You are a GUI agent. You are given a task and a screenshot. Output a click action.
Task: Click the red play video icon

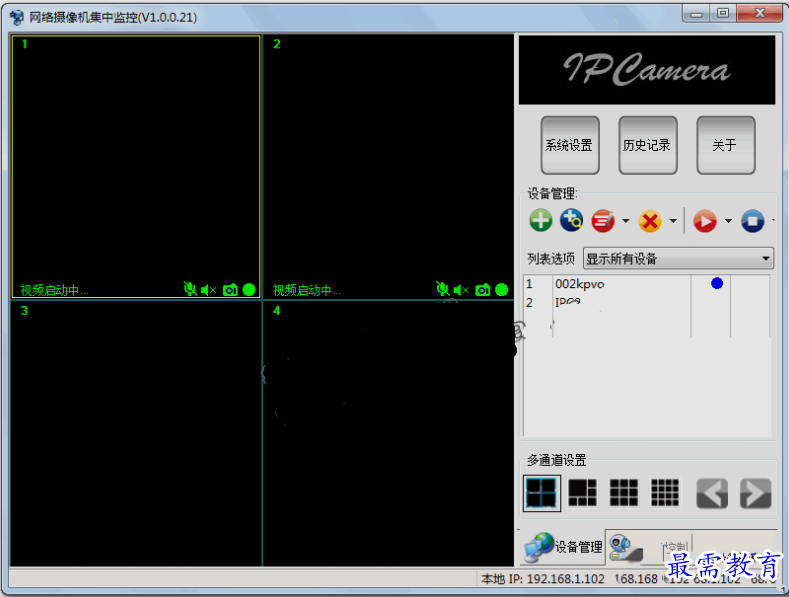click(x=705, y=220)
